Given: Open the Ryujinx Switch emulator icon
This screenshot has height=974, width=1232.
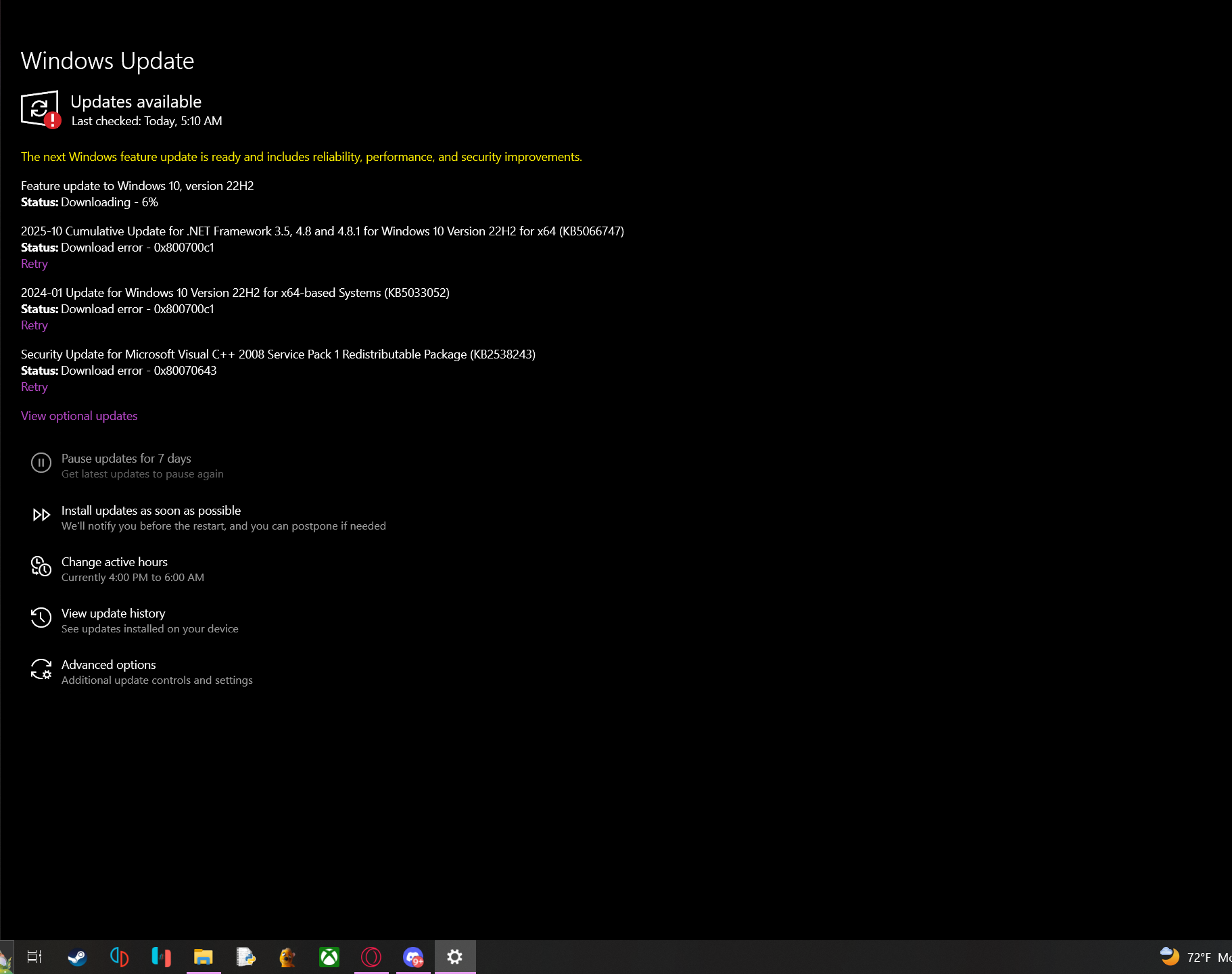Looking at the screenshot, I should point(161,957).
